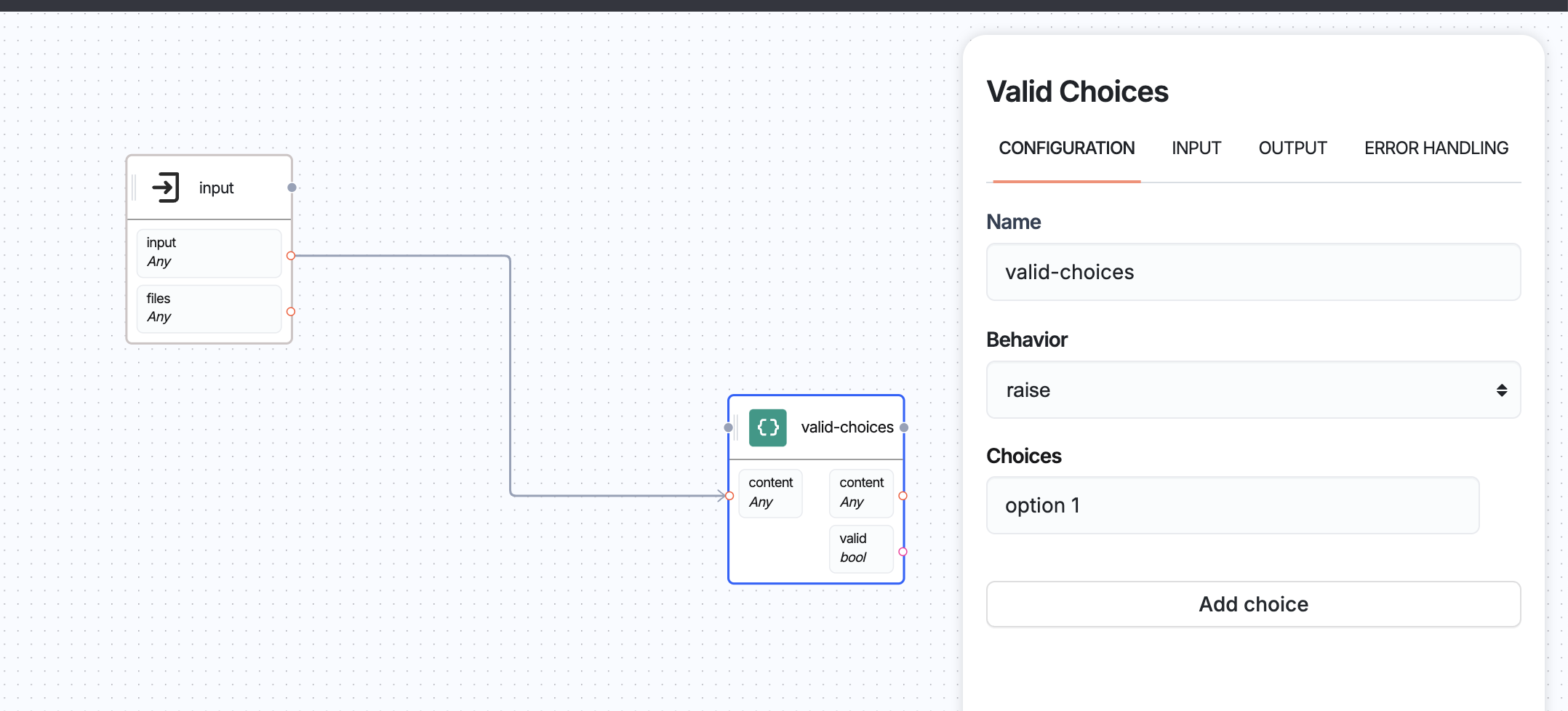Click the Name field 'valid-choices'
The height and width of the screenshot is (711, 1568).
pos(1252,272)
